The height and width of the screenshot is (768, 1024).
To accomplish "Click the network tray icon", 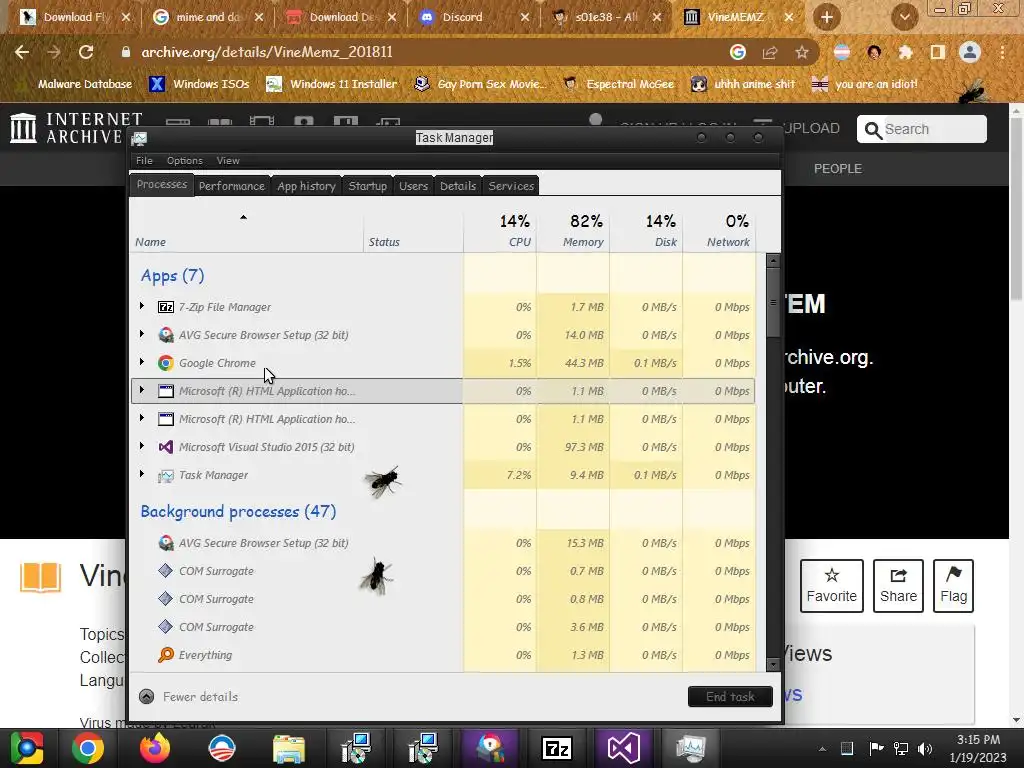I will point(901,748).
